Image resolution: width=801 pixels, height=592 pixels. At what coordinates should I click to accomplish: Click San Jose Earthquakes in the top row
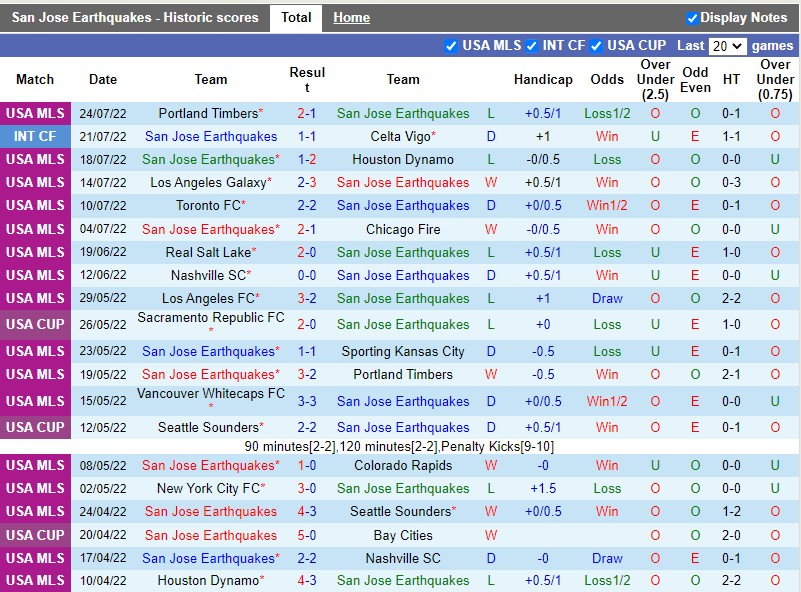(403, 113)
